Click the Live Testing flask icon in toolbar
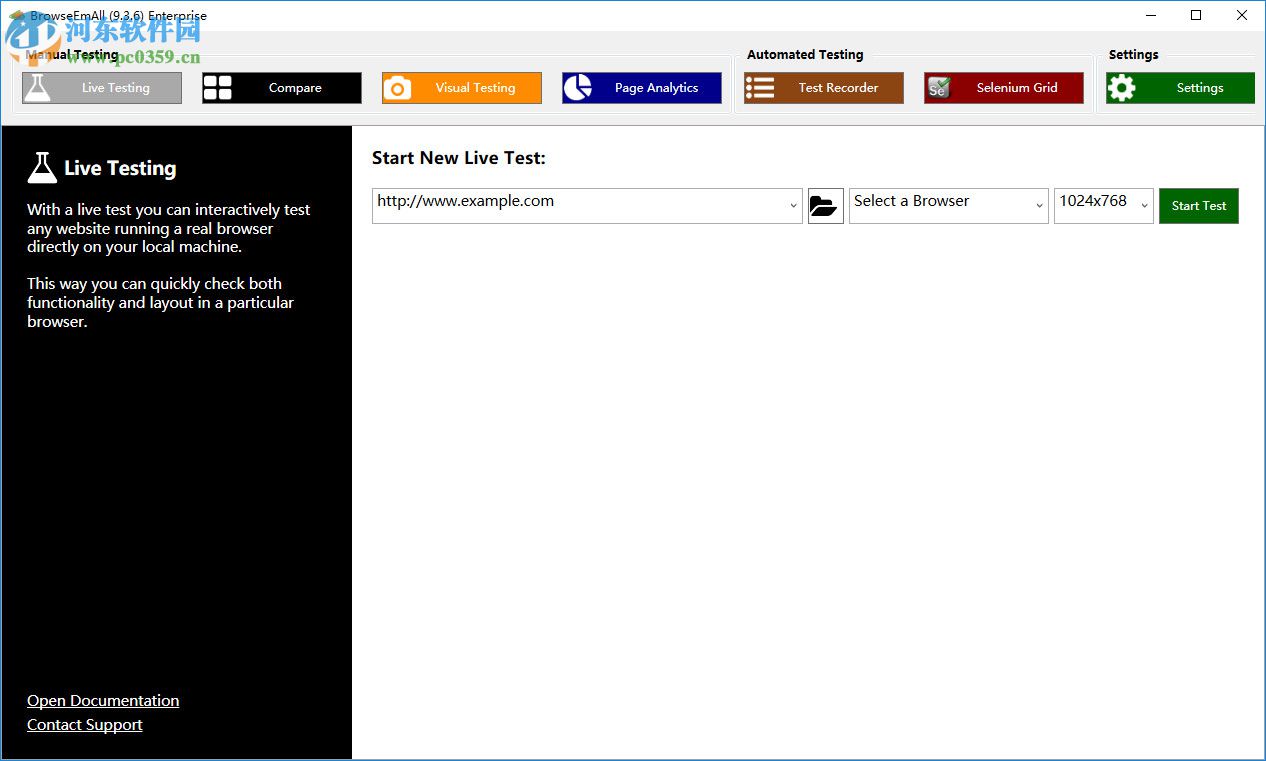 [37, 88]
